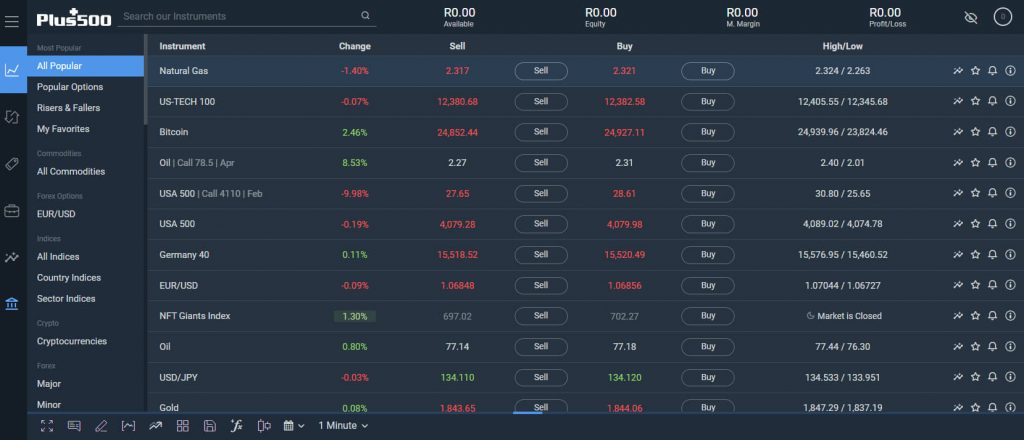Select Bitcoin instrument name
Screen dimensions: 1024x440
click(174, 132)
